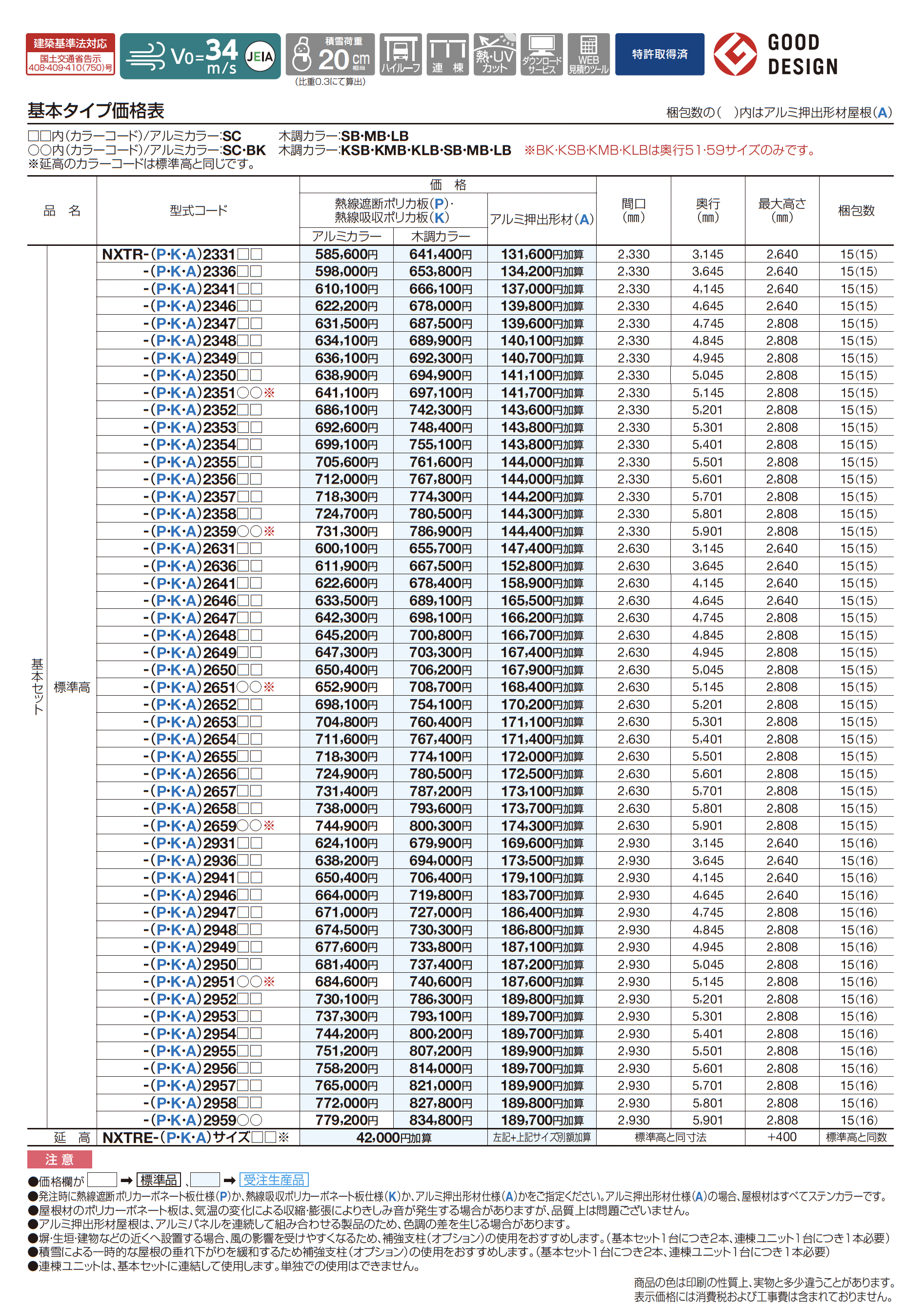
Task: Click the 42,000円加算 price in the 延高 row
Action: 393,1138
